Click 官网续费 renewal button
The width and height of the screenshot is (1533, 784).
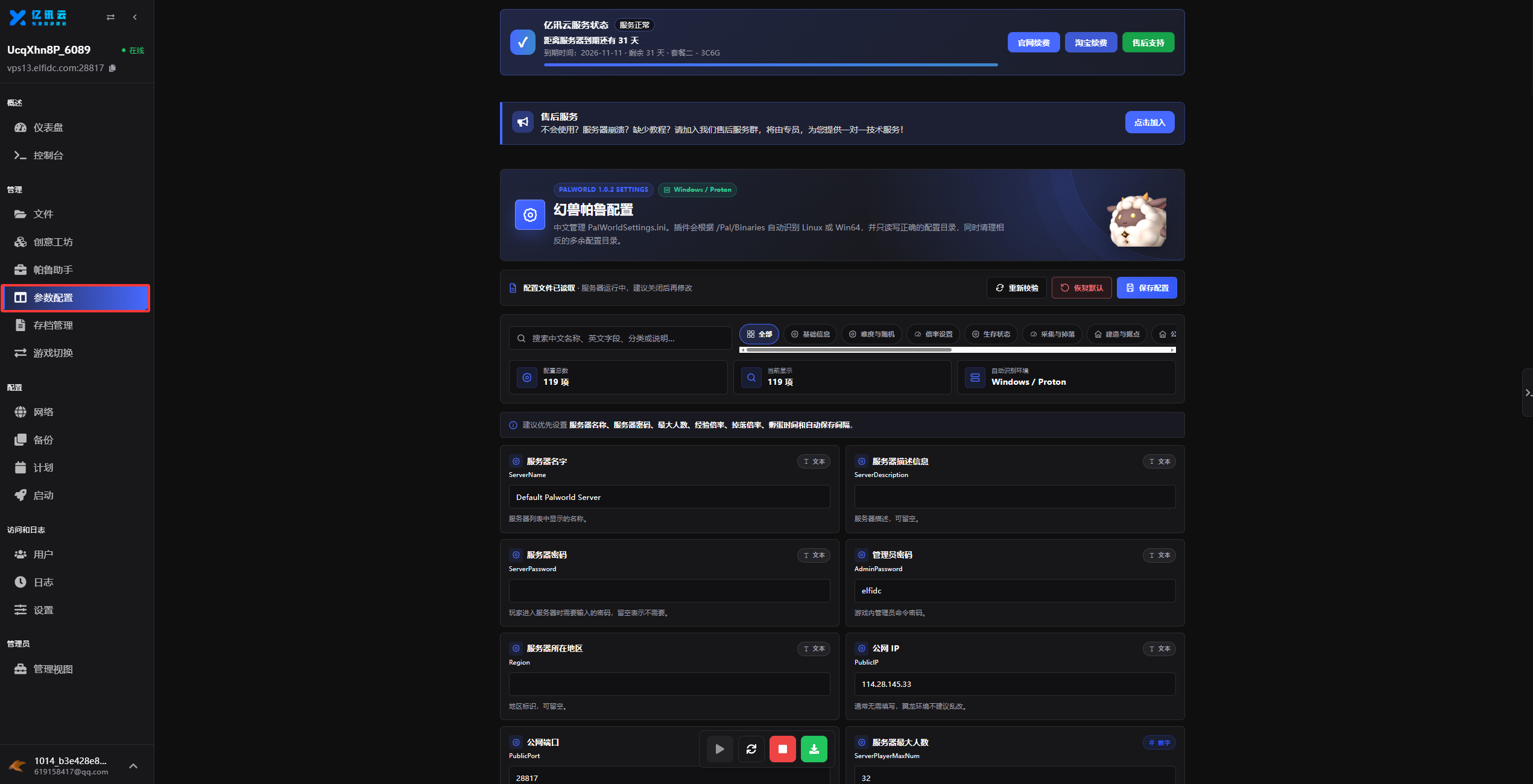click(x=1034, y=43)
